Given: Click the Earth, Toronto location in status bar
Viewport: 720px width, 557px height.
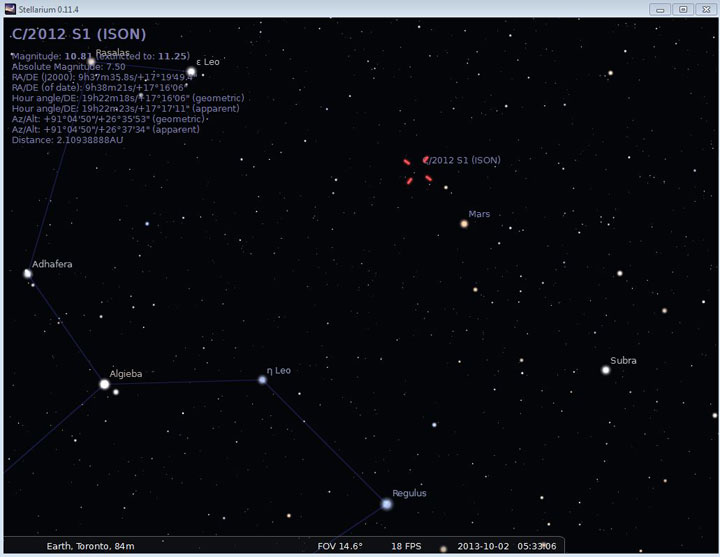Looking at the screenshot, I should tap(90, 546).
